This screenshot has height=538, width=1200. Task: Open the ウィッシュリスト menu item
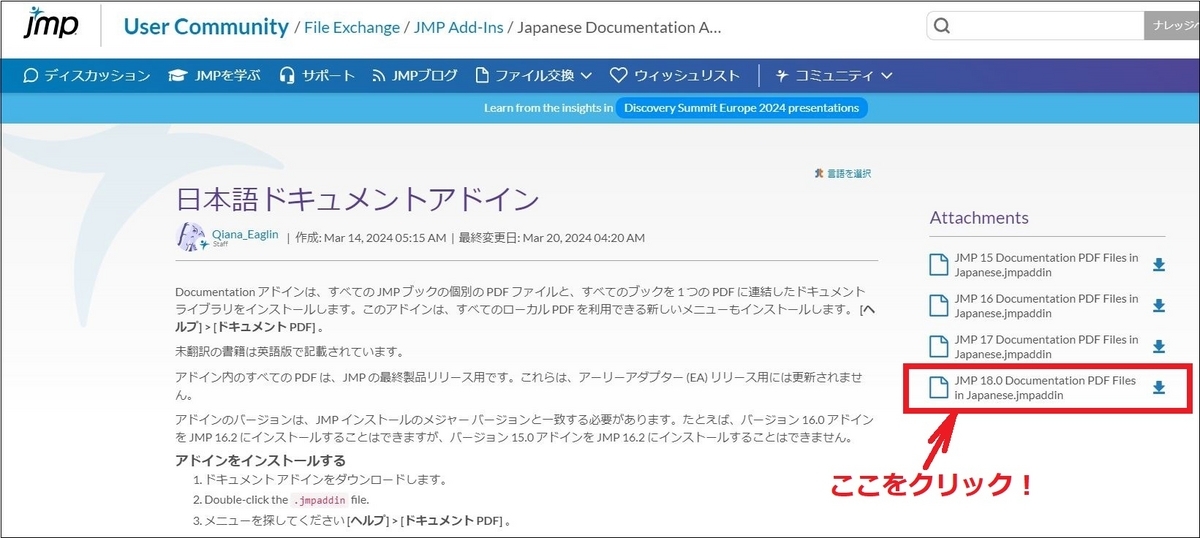click(686, 75)
